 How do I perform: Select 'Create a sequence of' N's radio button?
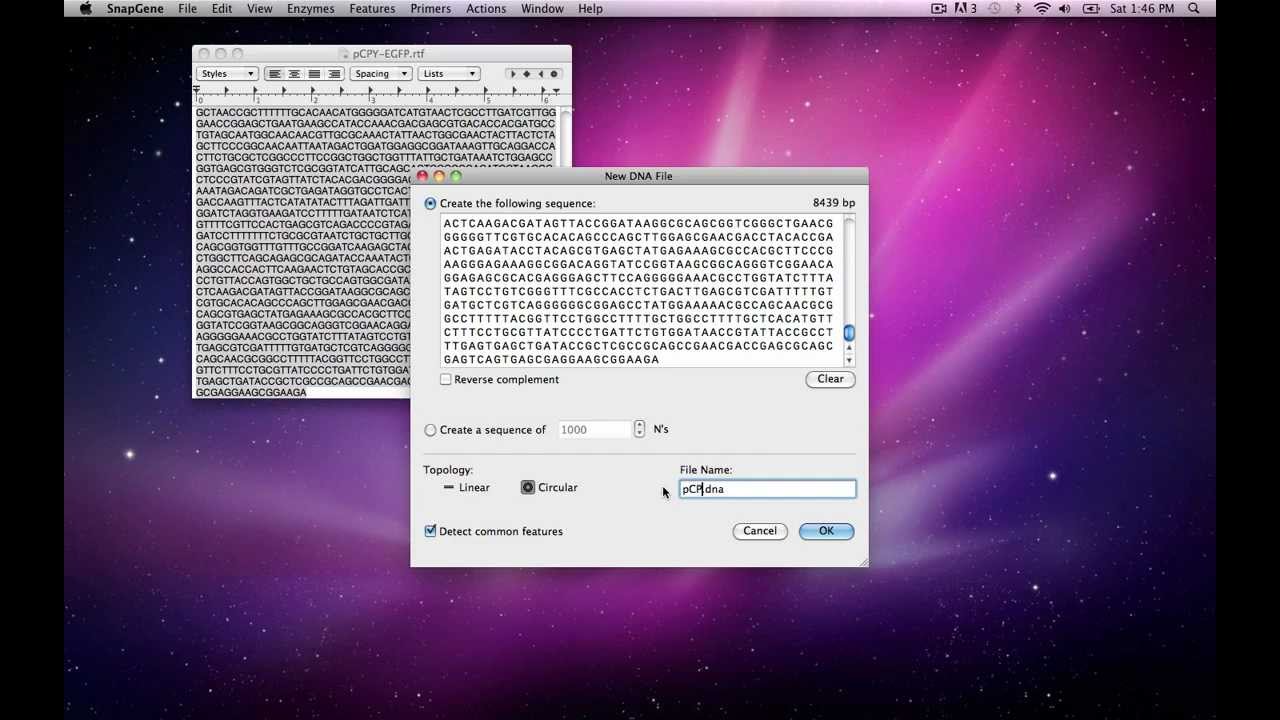(430, 430)
